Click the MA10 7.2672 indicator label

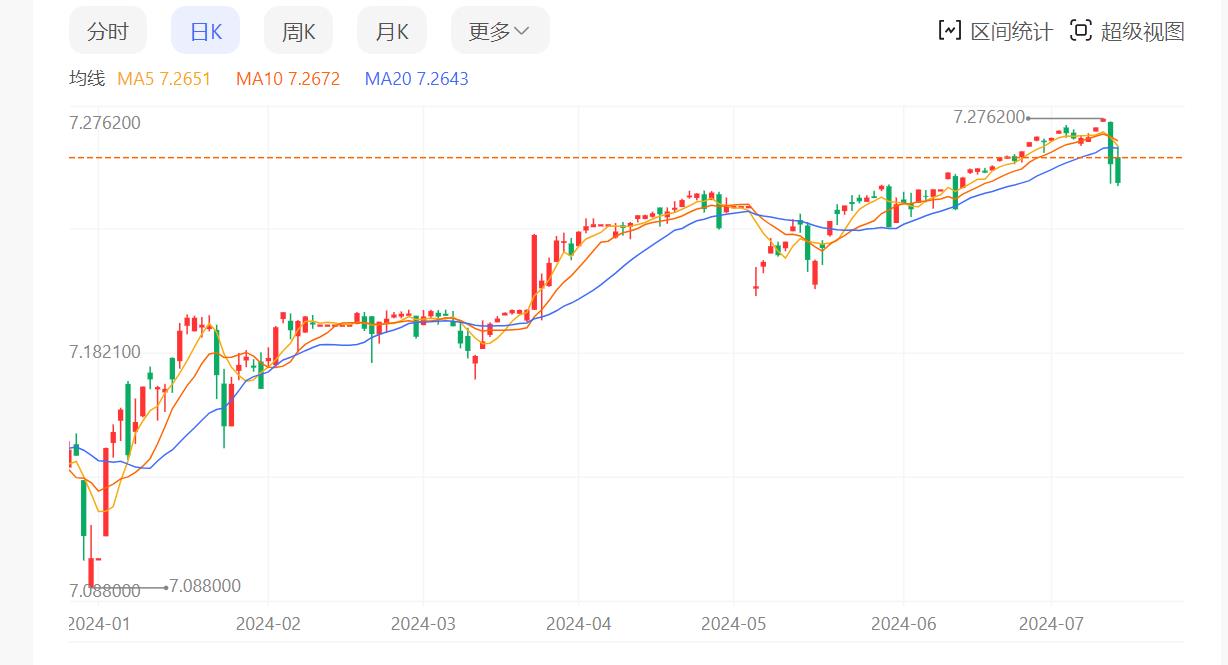[288, 79]
